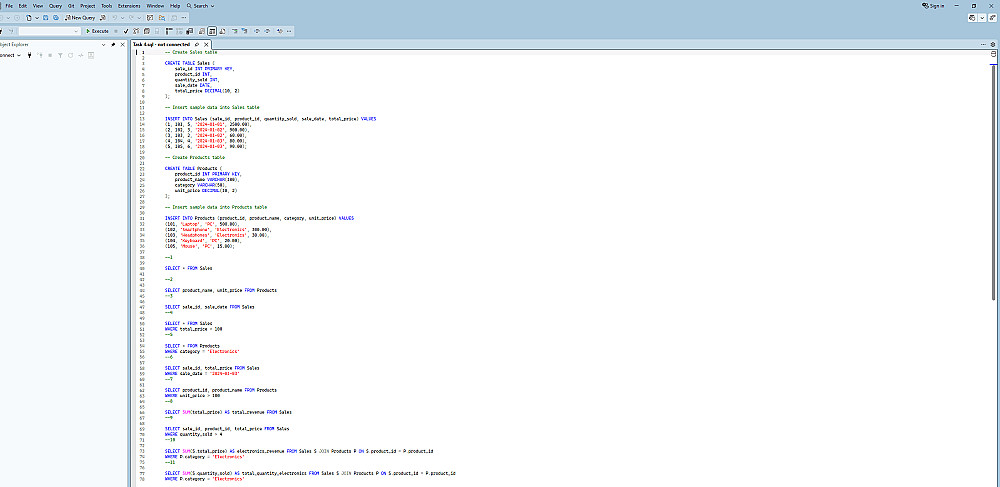Show the estimated execution plan icon
The image size is (1000, 487).
click(x=136, y=31)
